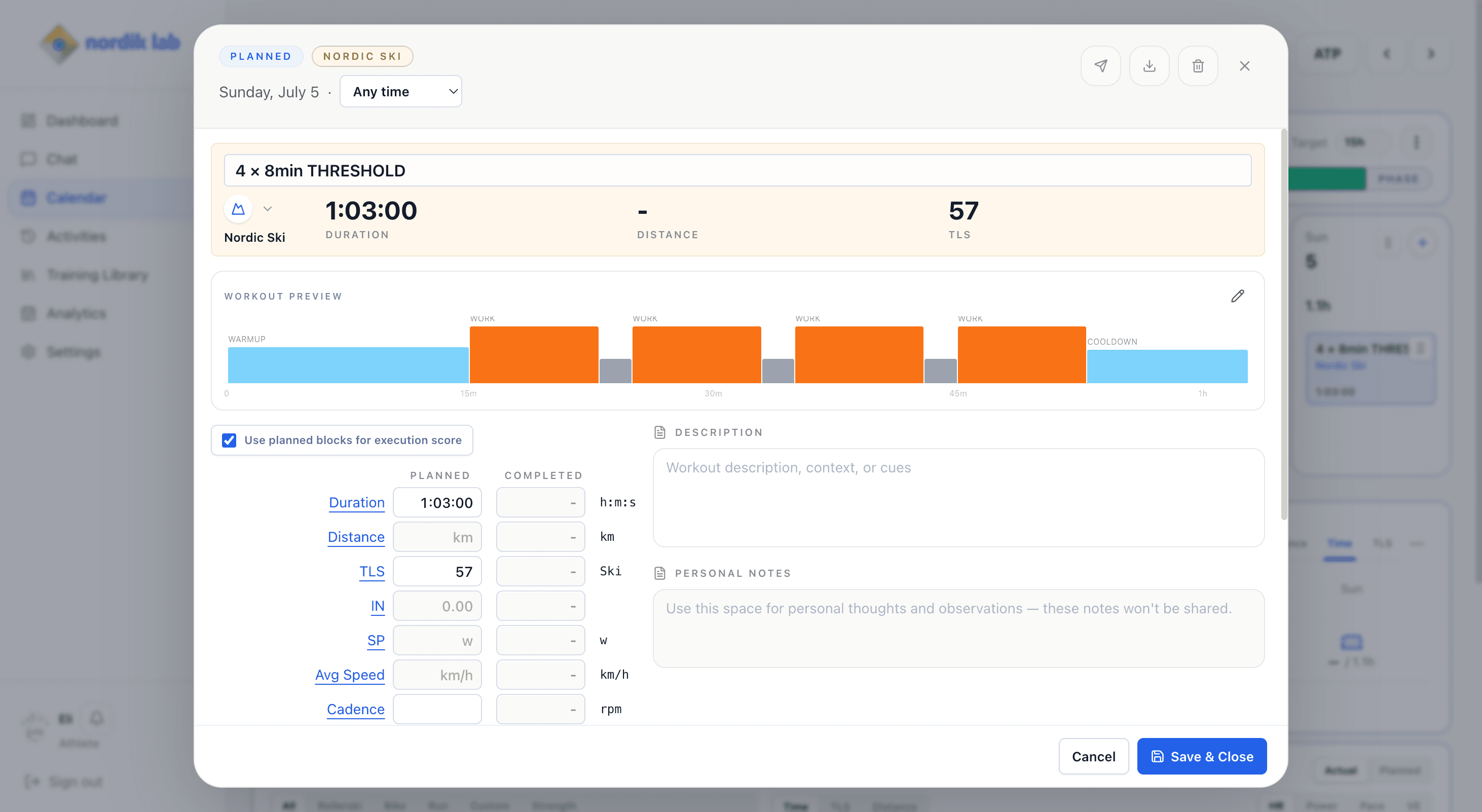The image size is (1482, 812).
Task: Click the ATP button behind the dialog
Action: coord(1328,54)
